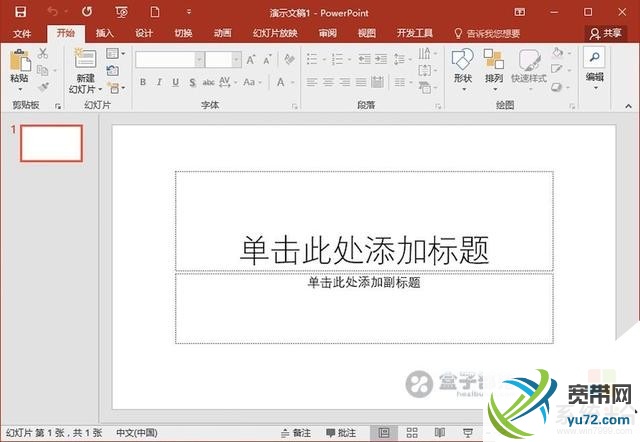Viewport: 640px width, 442px height.
Task: Justify text in paragraph group
Action: [361, 82]
